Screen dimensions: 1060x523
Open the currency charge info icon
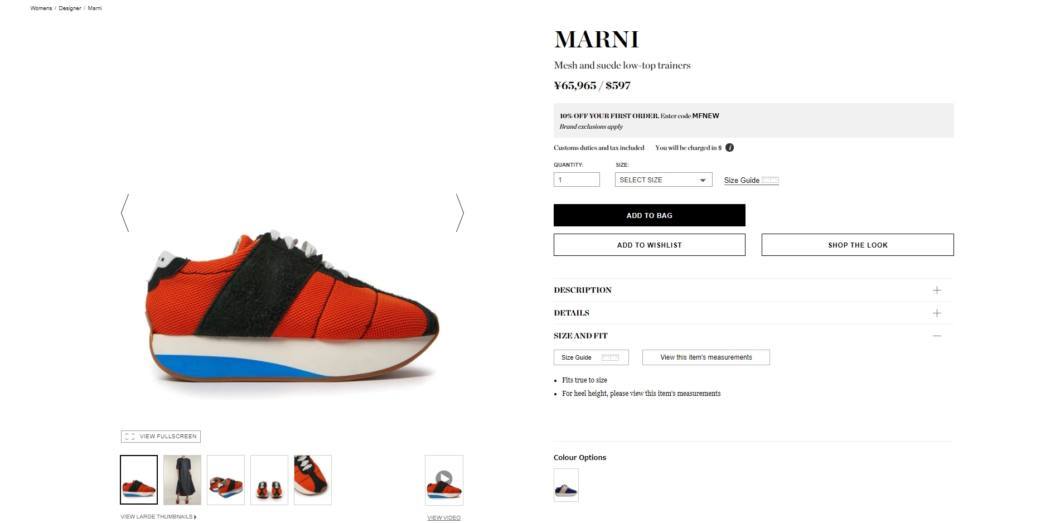click(x=729, y=147)
